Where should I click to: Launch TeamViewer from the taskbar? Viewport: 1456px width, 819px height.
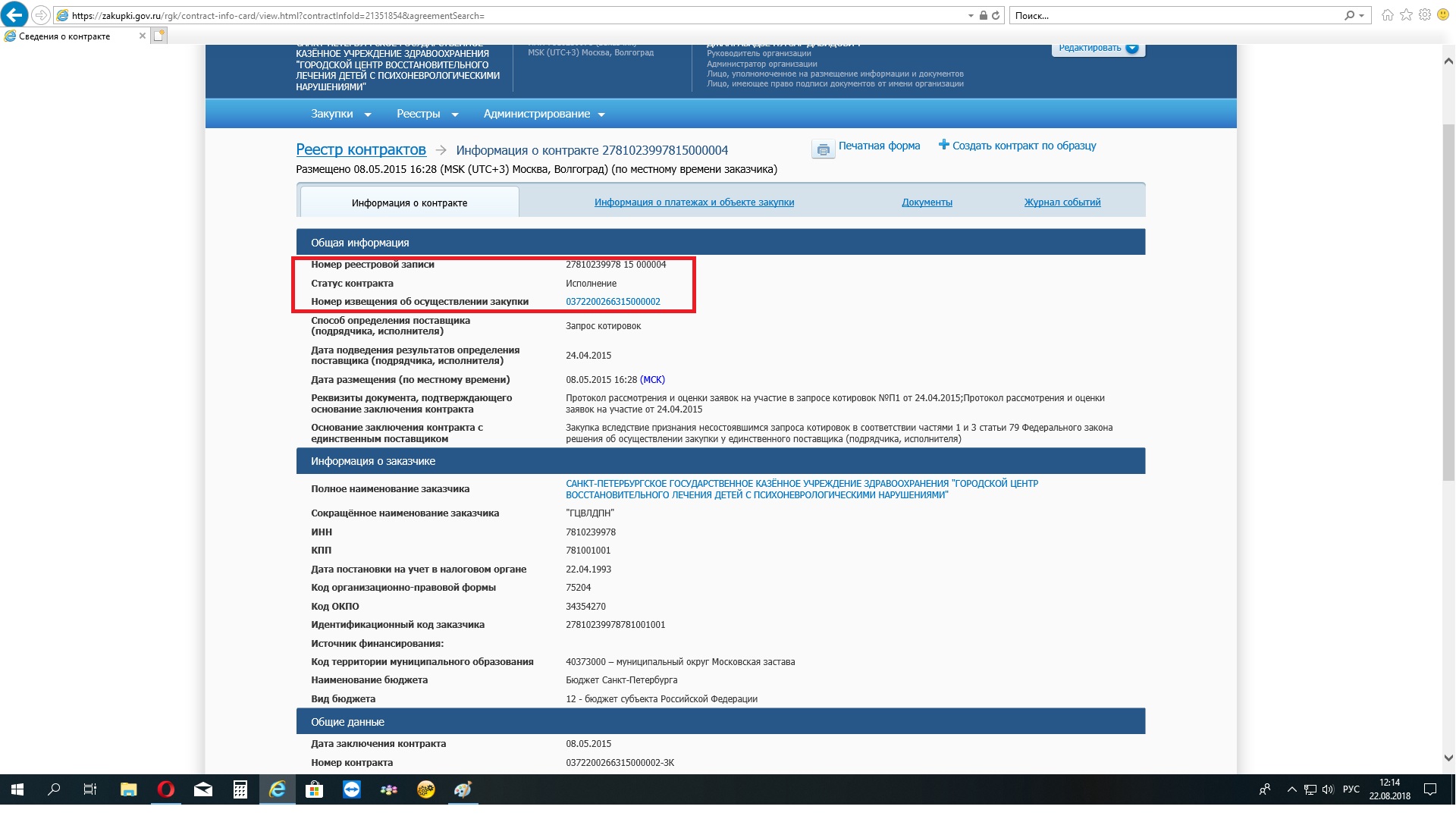coord(352,789)
